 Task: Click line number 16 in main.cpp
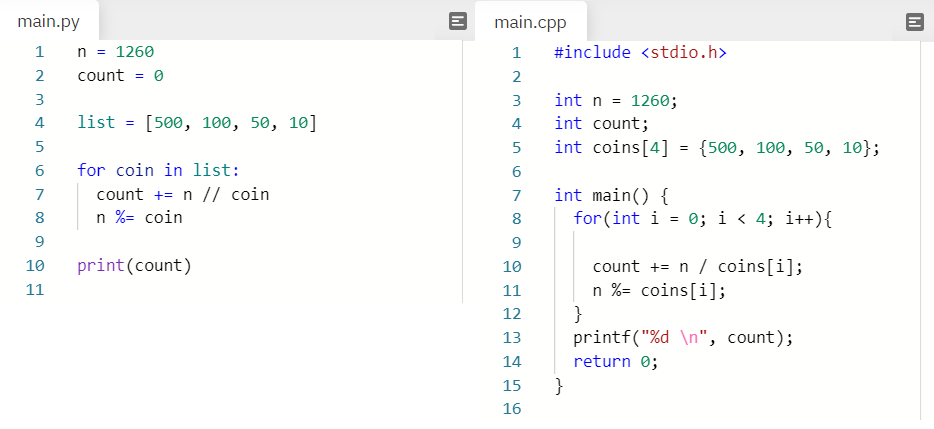click(512, 409)
